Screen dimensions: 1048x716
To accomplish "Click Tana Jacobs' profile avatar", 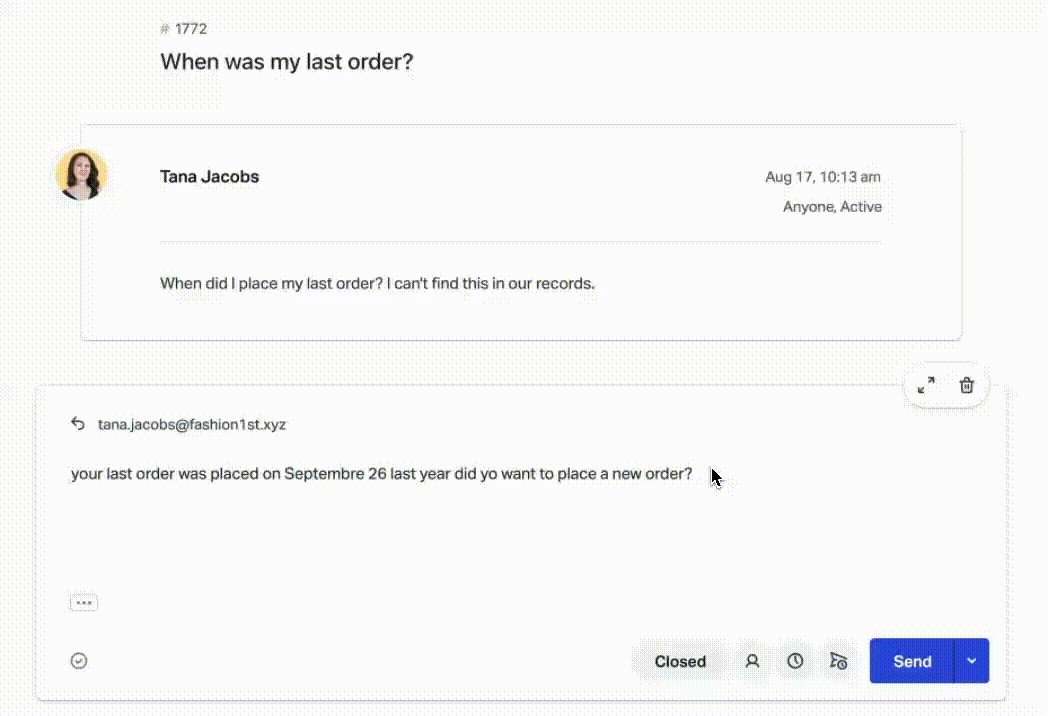I will [82, 174].
